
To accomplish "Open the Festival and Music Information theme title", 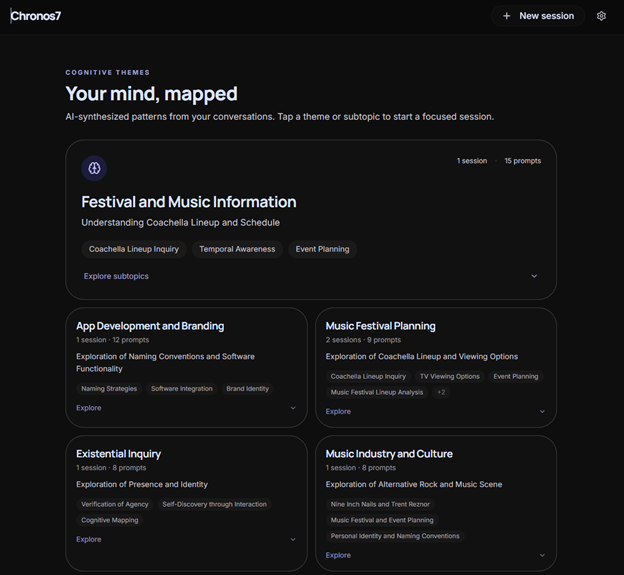I will pos(189,202).
